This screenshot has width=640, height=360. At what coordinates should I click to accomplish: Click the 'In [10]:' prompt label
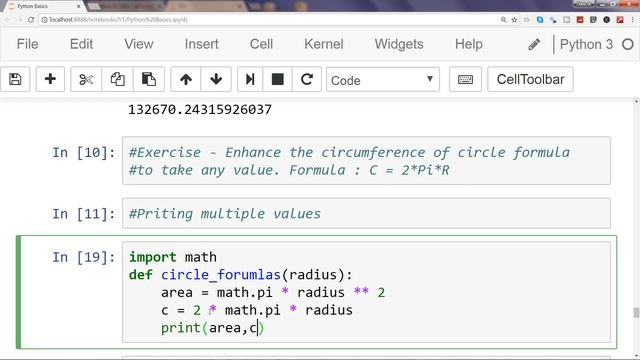[84, 153]
